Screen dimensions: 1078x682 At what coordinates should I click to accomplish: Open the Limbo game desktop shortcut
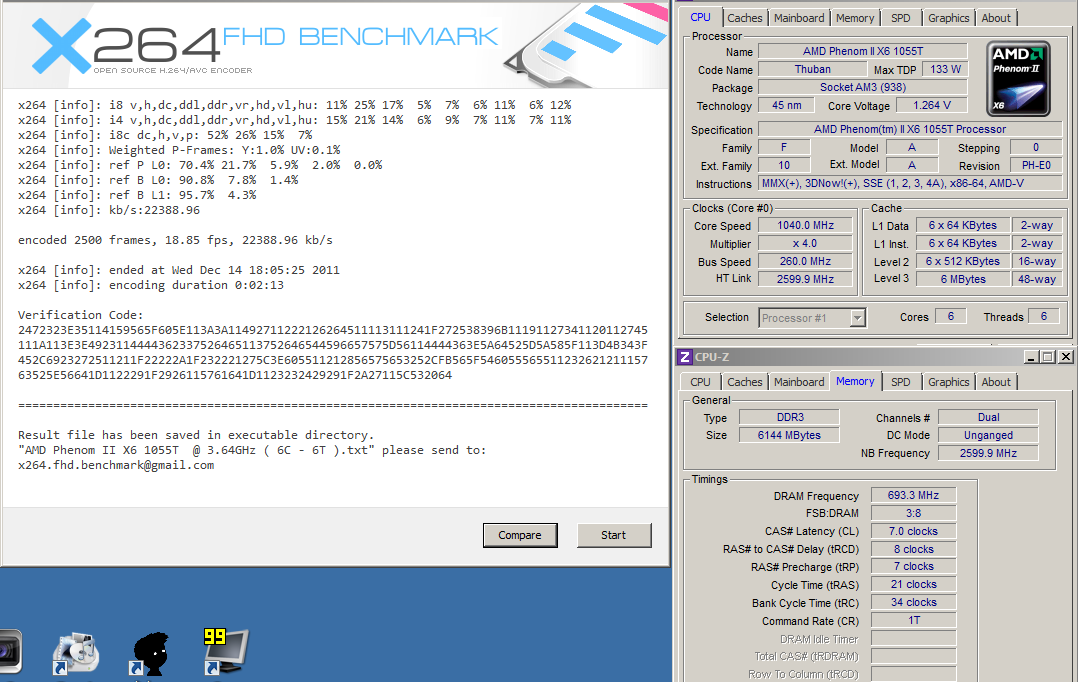click(150, 653)
